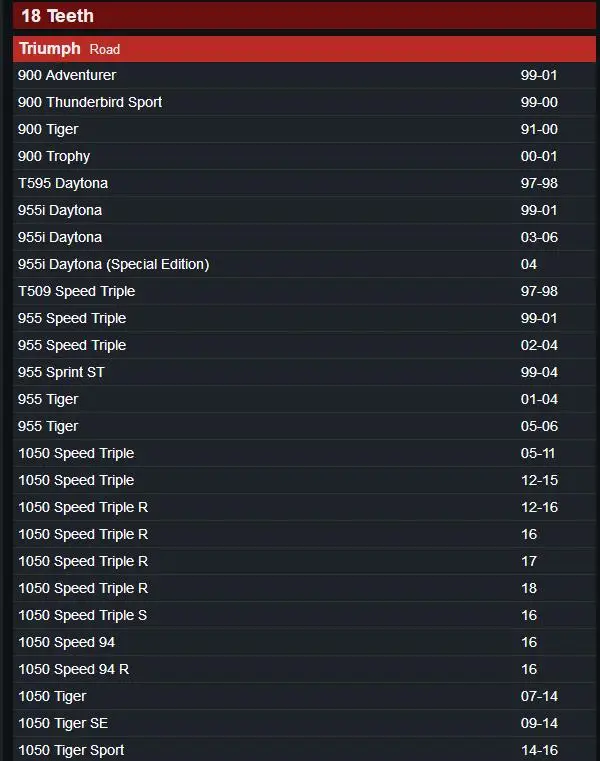Choose the 900 Trophy row

point(54,156)
